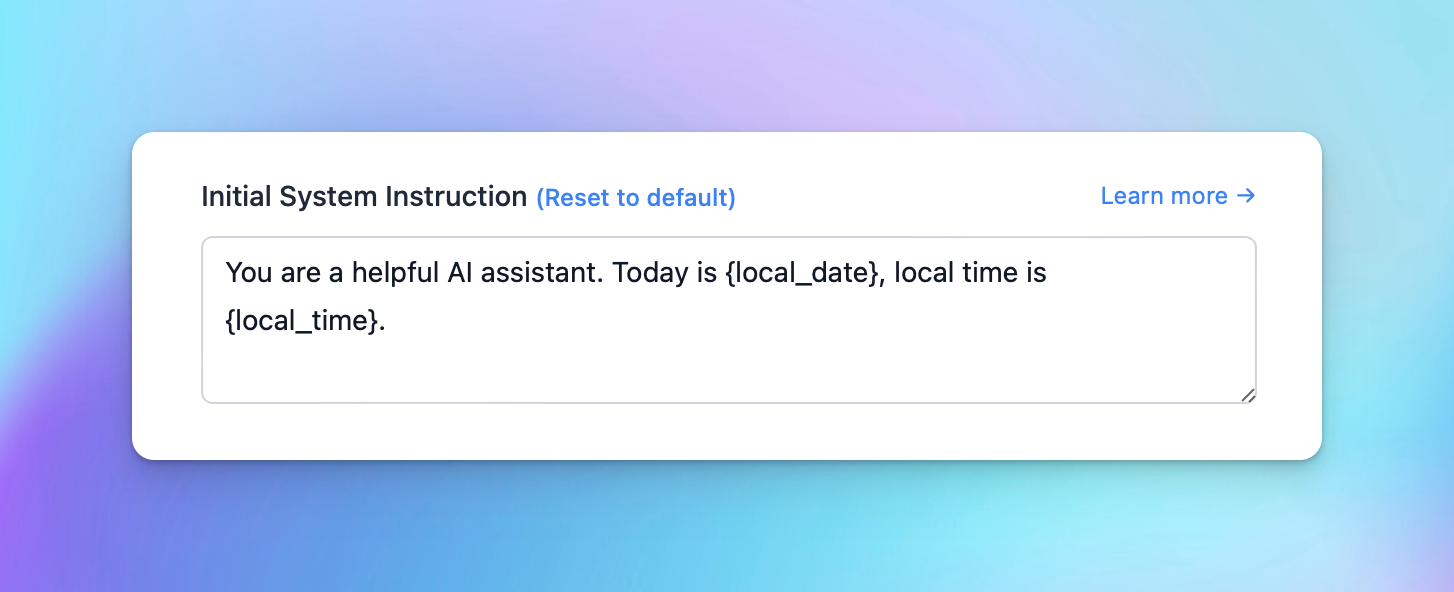This screenshot has width=1454, height=592.
Task: Select the Initial System Instruction heading
Action: 364,196
